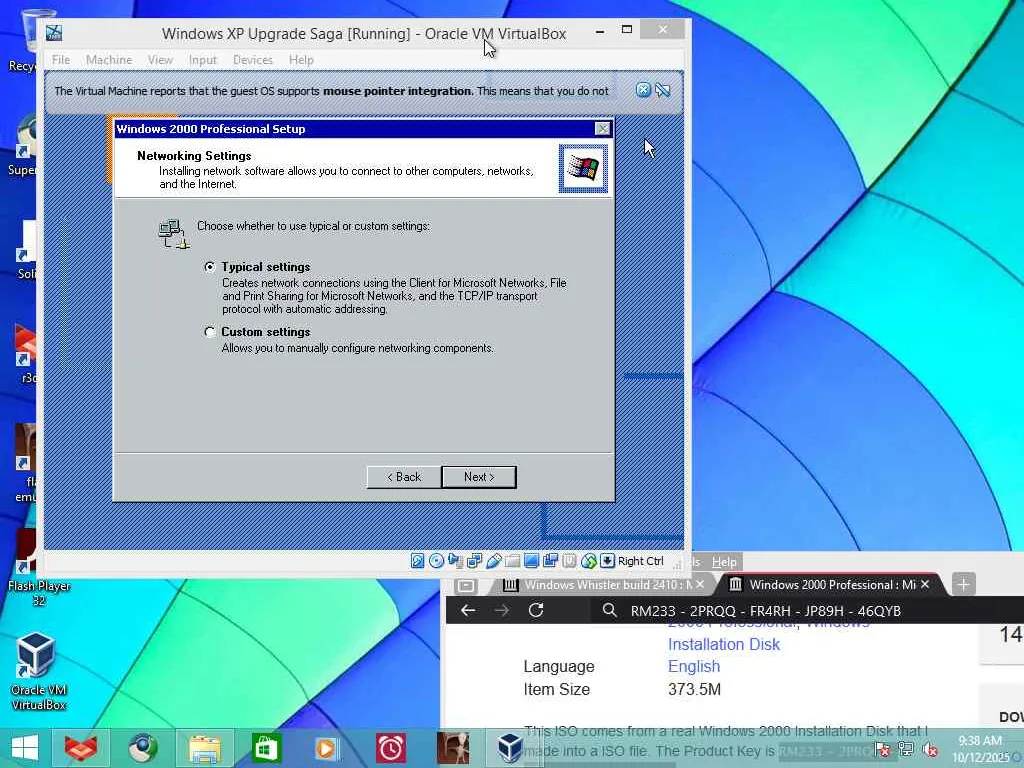Open the Oracle VM VirtualBox desktop shortcut
The width and height of the screenshot is (1024, 768).
[37, 669]
